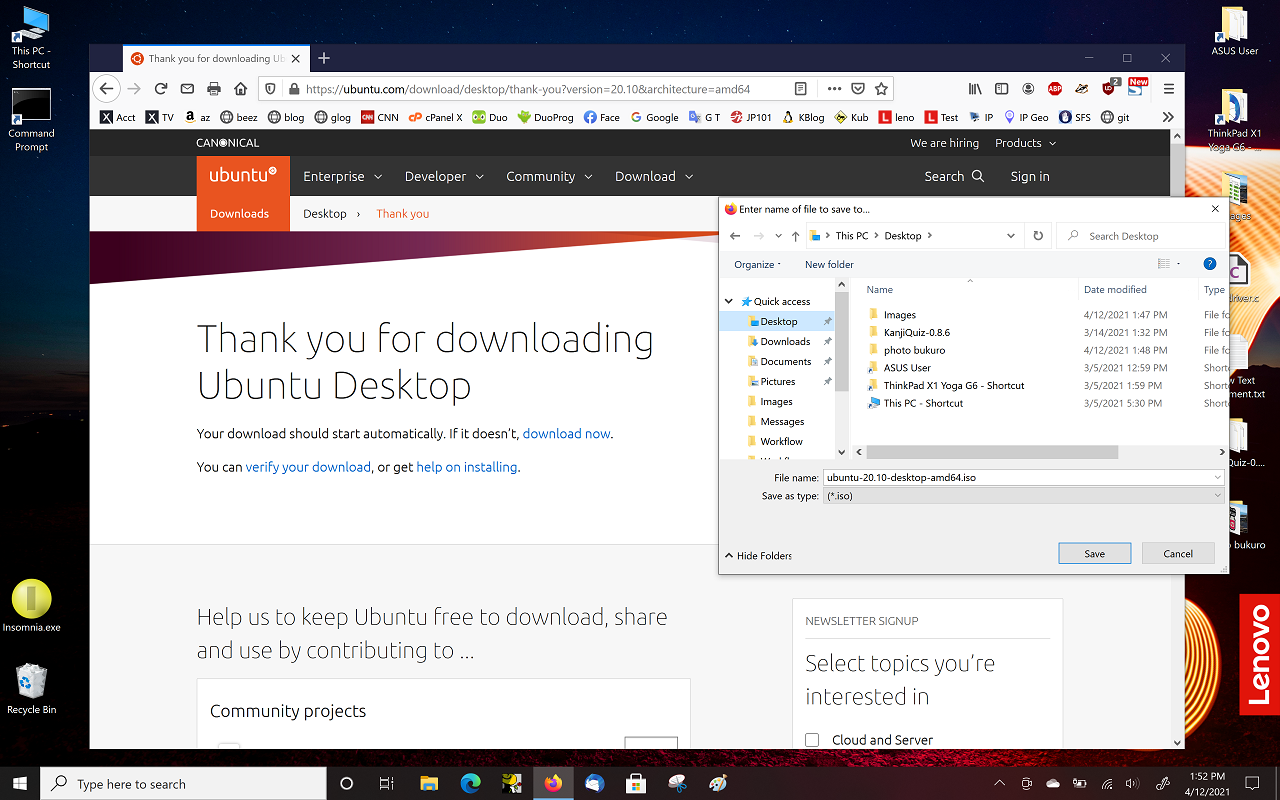This screenshot has height=800, width=1280.
Task: Go to Firefox home page icon
Action: click(240, 89)
